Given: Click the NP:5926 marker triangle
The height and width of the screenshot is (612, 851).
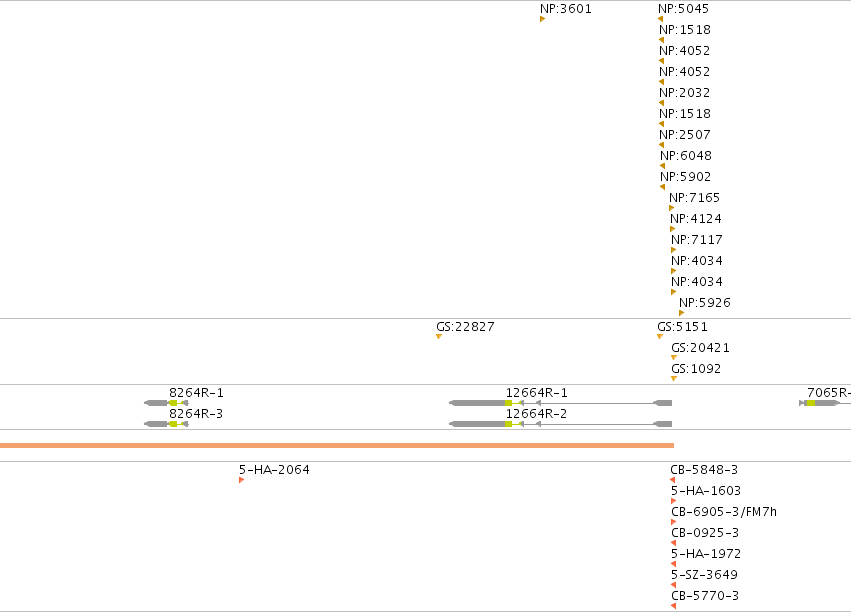Looking at the screenshot, I should pos(681,313).
